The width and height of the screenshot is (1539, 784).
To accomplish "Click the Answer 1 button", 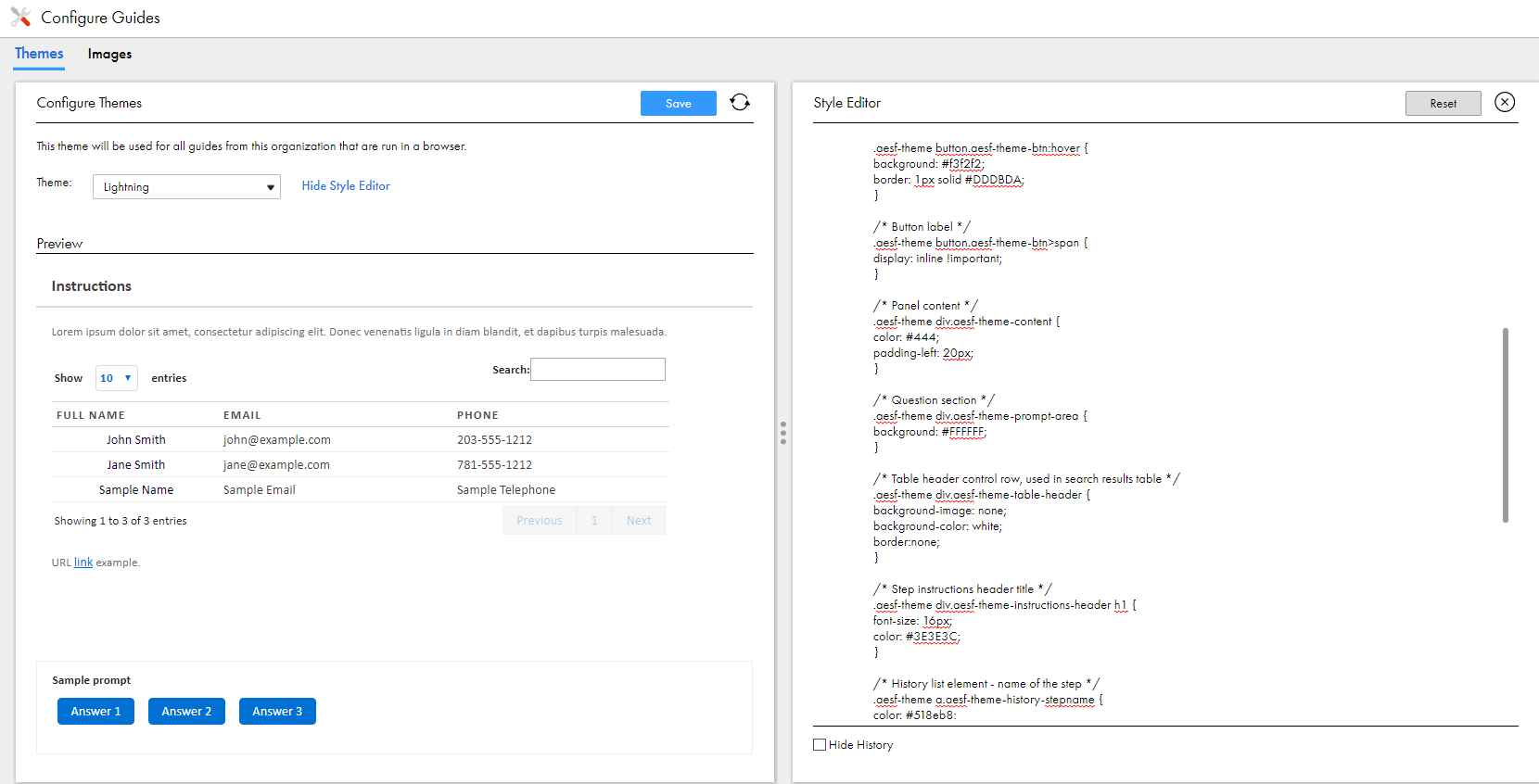I will 95,711.
